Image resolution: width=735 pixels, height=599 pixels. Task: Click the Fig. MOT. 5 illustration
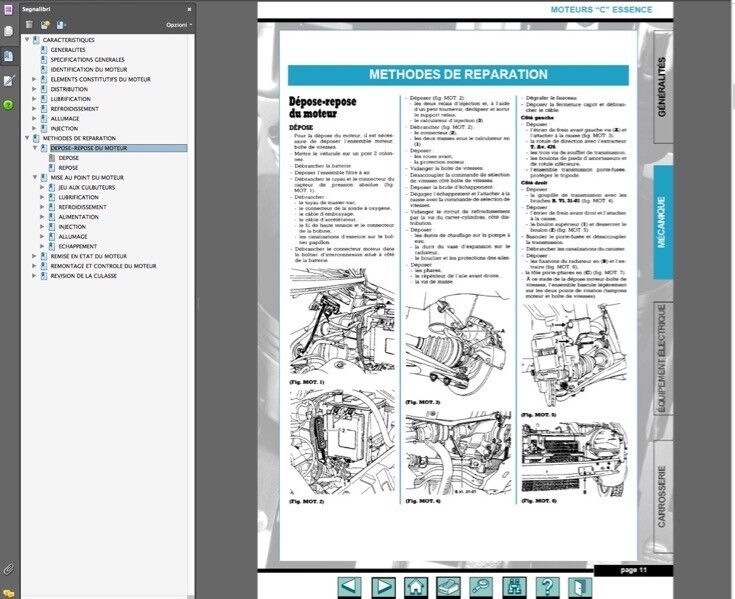[x=574, y=357]
